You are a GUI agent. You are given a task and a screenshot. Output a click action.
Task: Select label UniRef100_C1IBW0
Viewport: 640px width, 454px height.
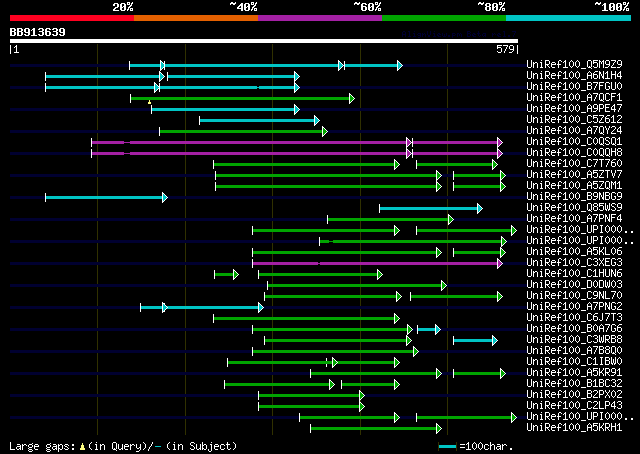tap(574, 362)
